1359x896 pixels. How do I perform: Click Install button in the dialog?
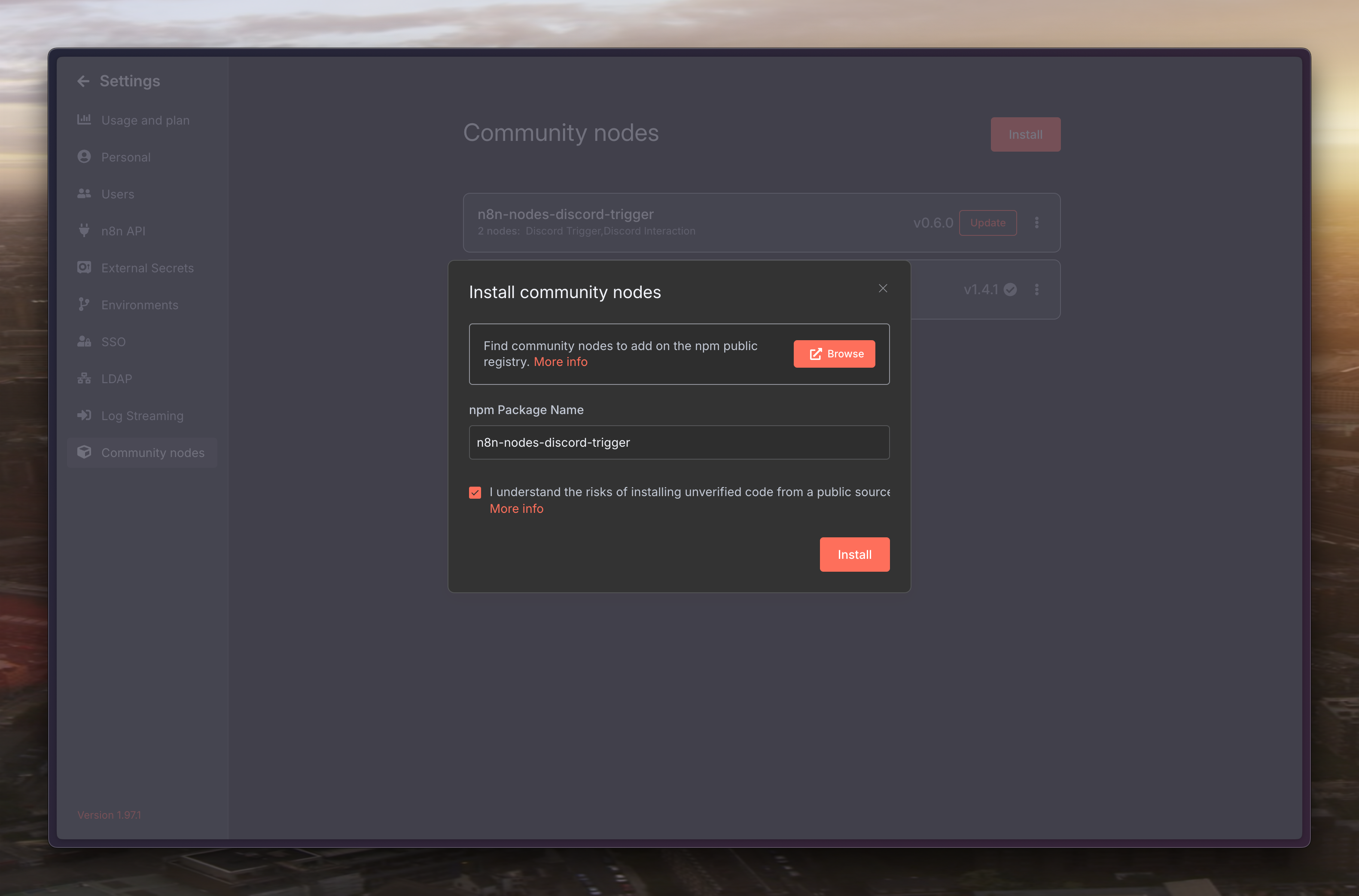click(854, 554)
